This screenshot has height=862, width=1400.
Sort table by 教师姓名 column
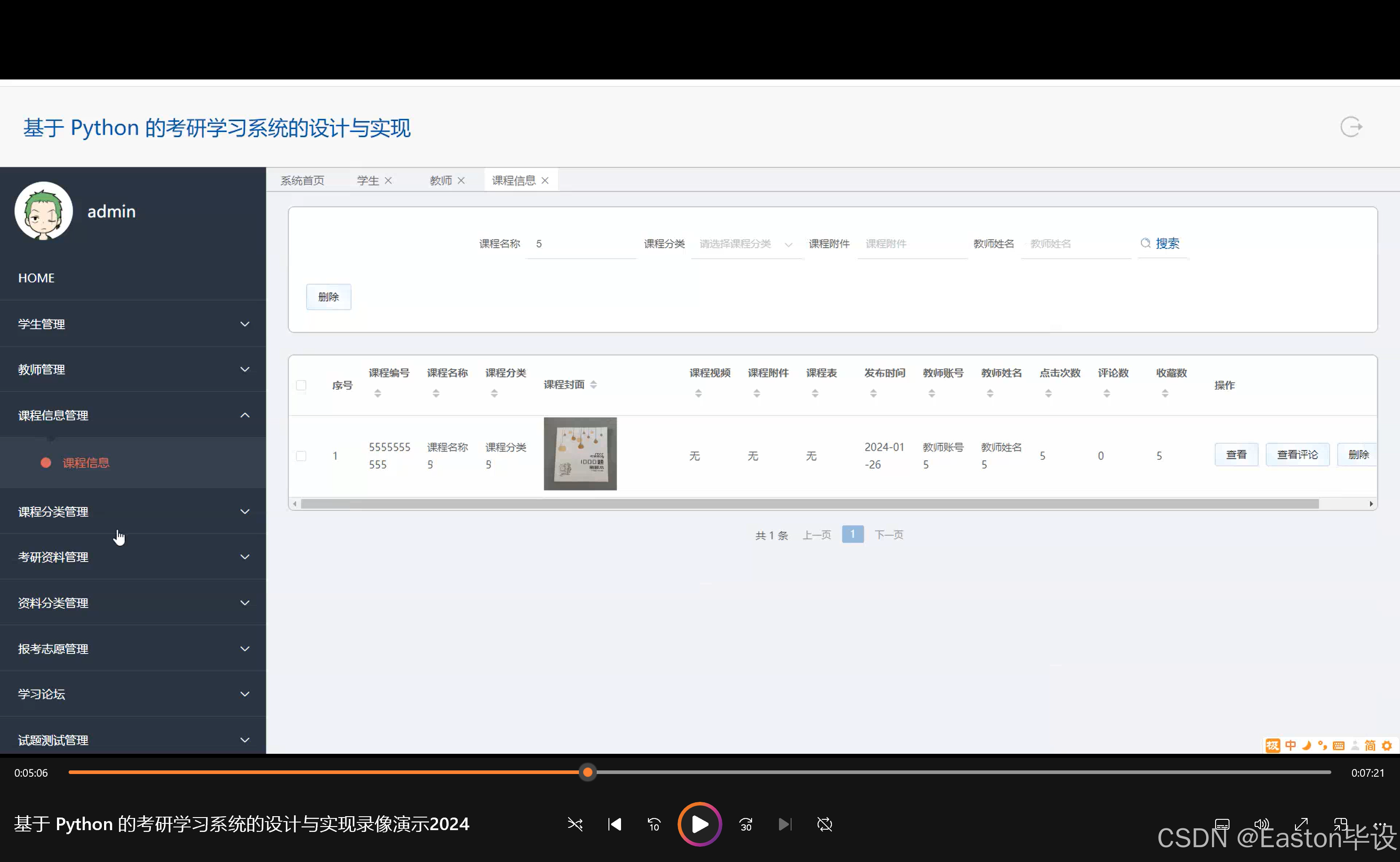(990, 393)
